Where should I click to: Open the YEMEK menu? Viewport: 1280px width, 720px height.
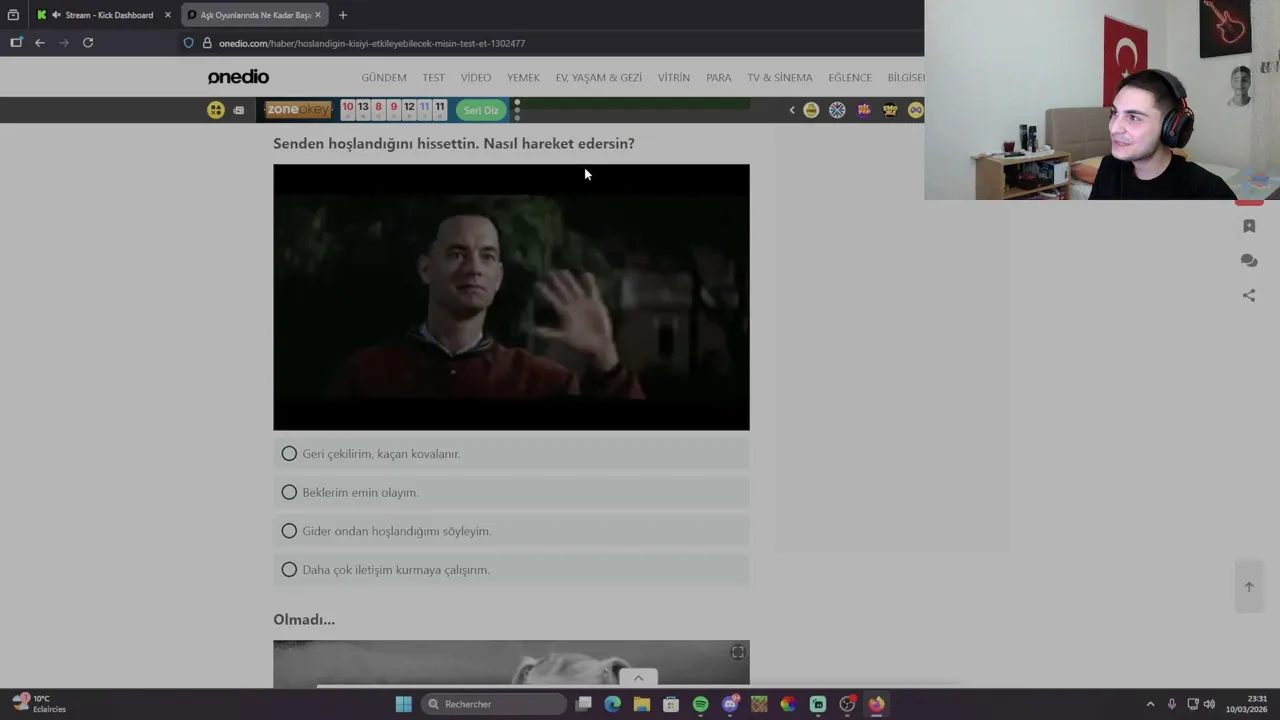click(x=523, y=77)
